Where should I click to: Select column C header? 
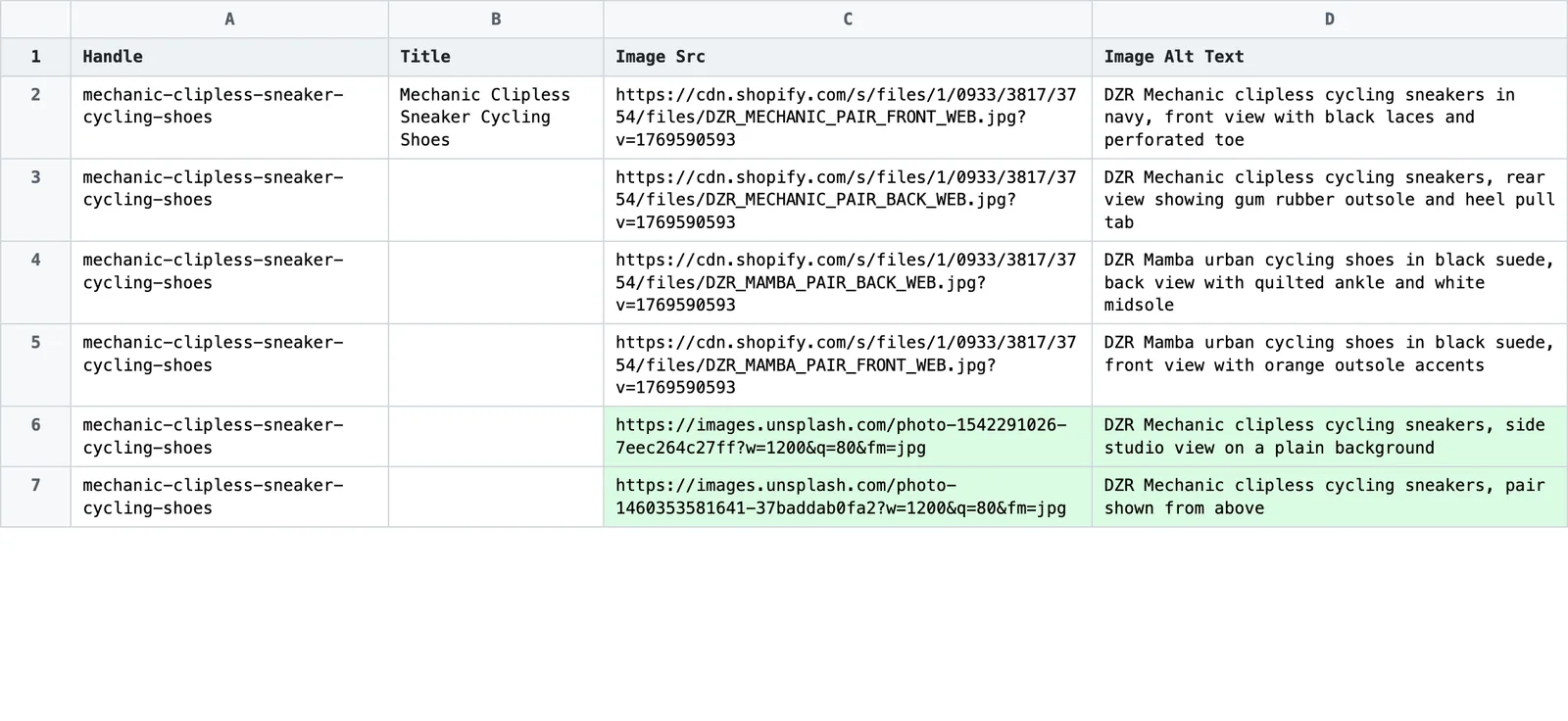[848, 19]
